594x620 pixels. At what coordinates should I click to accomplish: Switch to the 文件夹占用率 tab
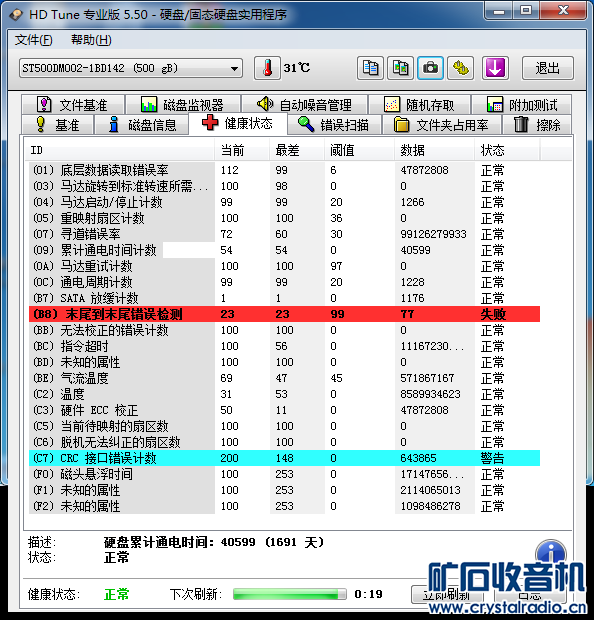point(442,125)
